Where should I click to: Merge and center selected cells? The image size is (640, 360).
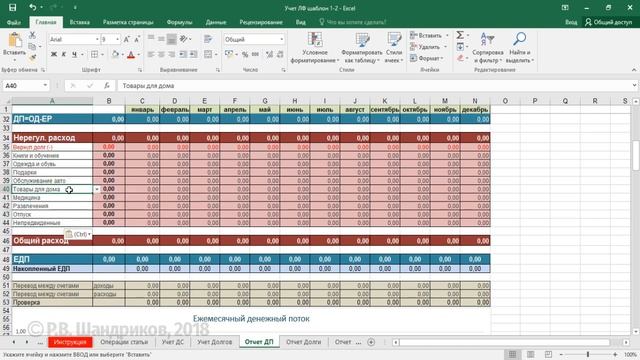(x=208, y=54)
